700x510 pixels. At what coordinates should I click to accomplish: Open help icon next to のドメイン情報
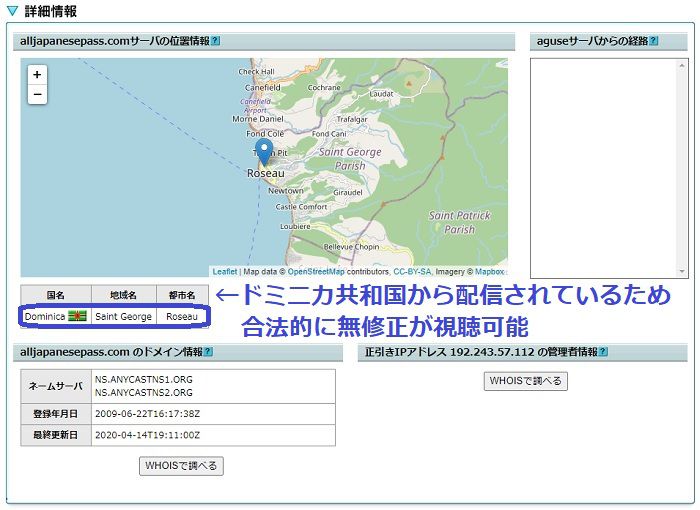pos(208,352)
